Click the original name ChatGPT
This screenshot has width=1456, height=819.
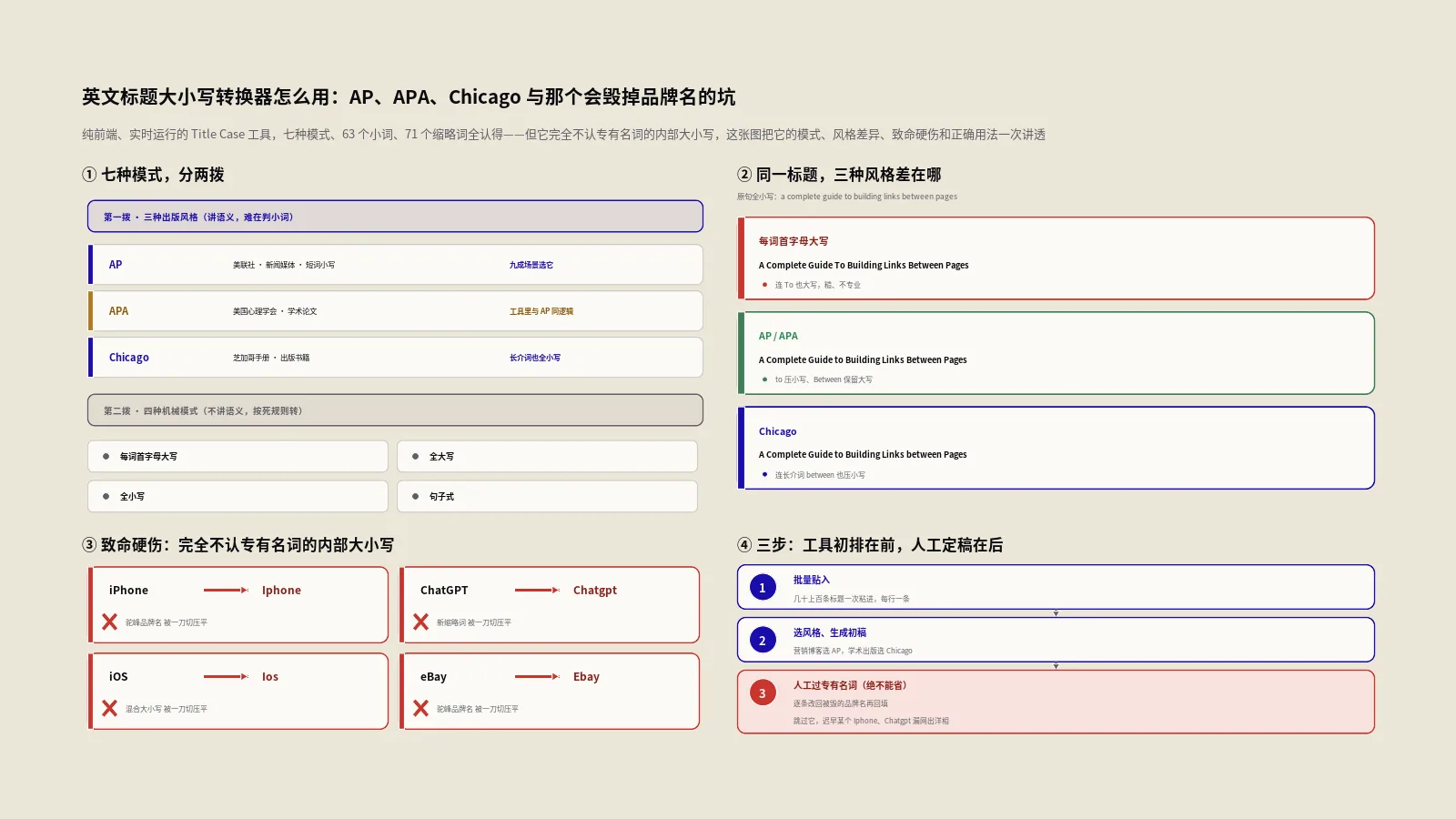[444, 591]
